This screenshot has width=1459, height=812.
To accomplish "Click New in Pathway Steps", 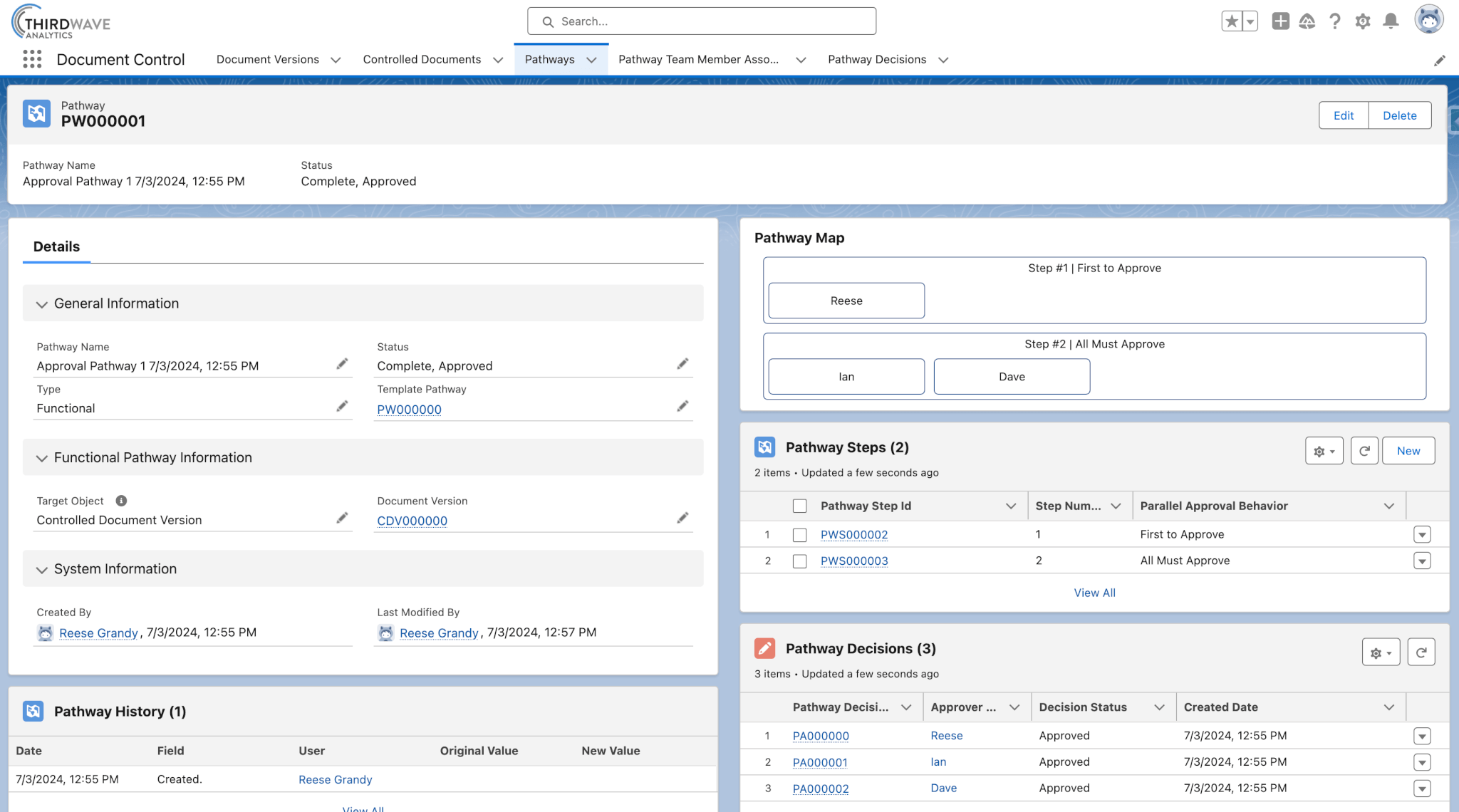I will [x=1408, y=451].
